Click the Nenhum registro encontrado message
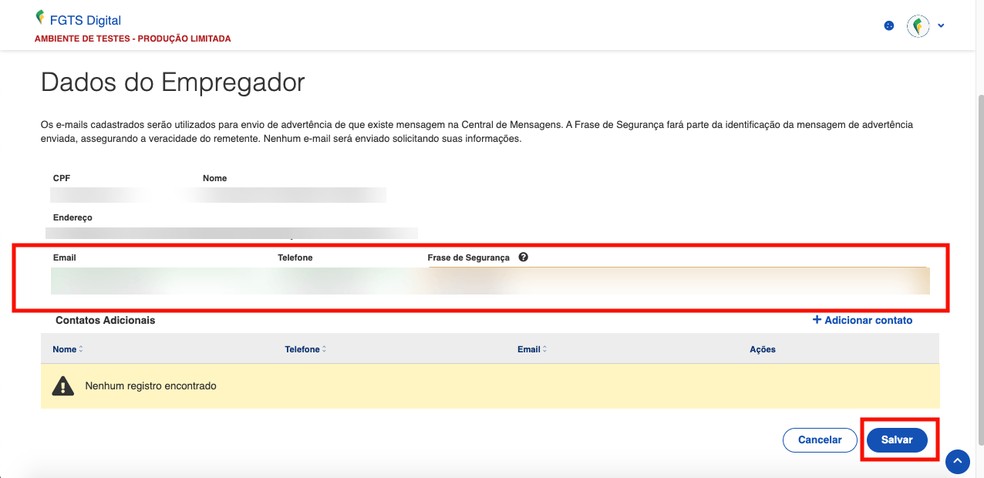 click(151, 386)
